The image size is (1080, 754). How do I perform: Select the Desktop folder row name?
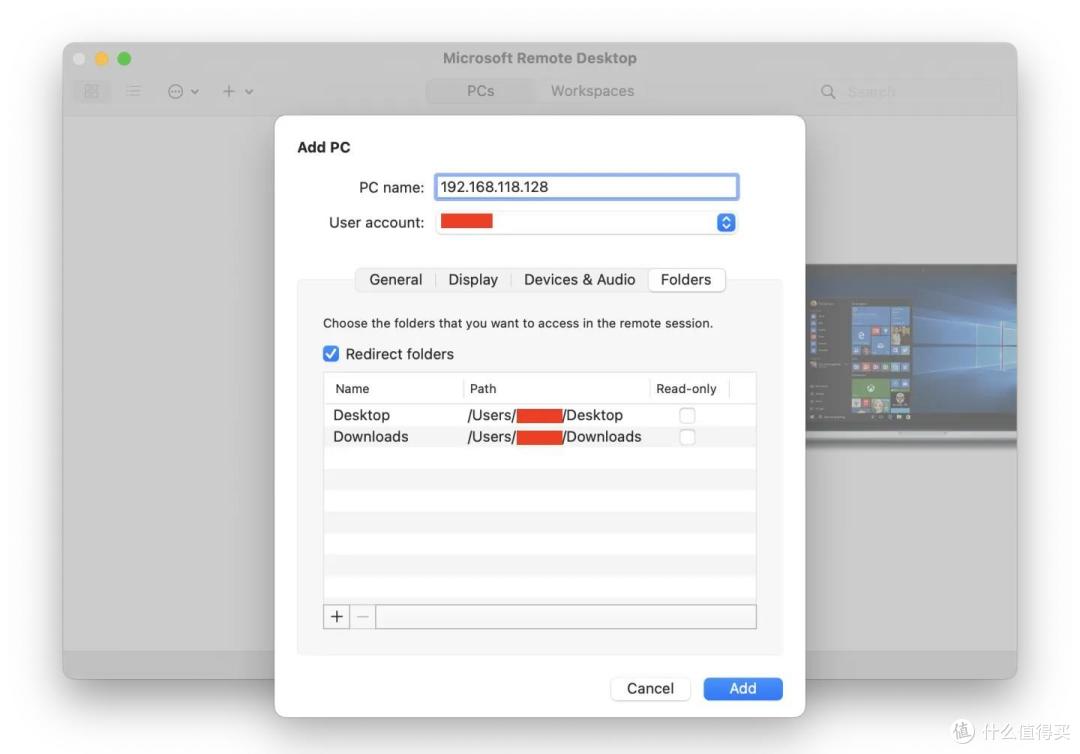click(362, 415)
